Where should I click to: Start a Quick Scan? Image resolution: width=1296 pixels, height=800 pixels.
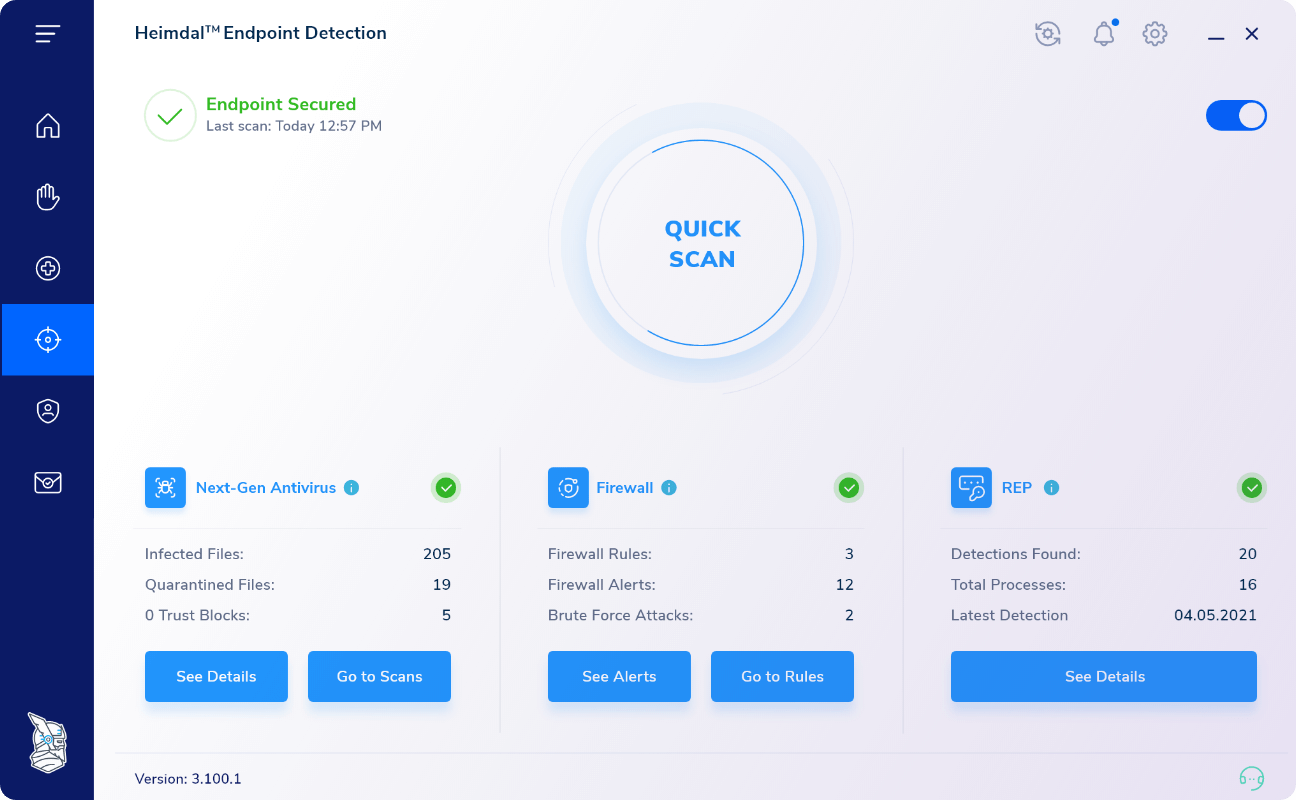(702, 243)
